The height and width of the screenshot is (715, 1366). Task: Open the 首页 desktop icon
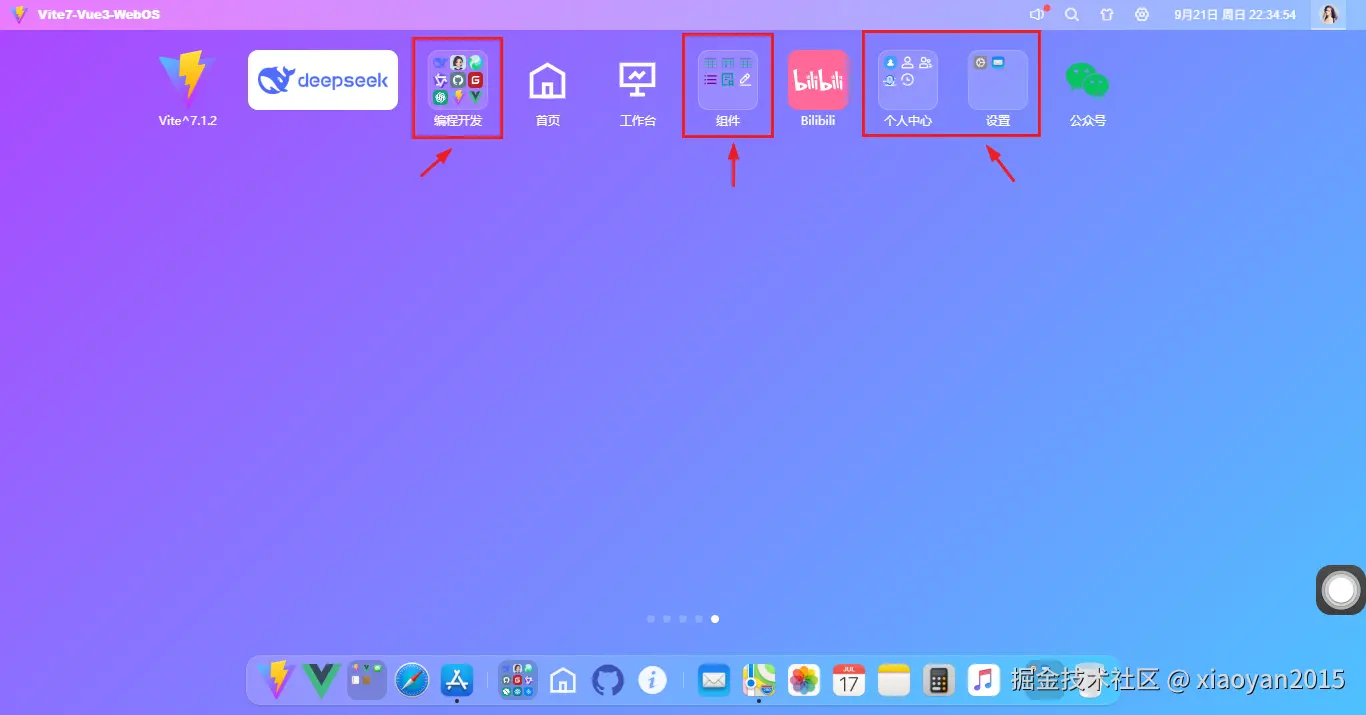point(548,80)
